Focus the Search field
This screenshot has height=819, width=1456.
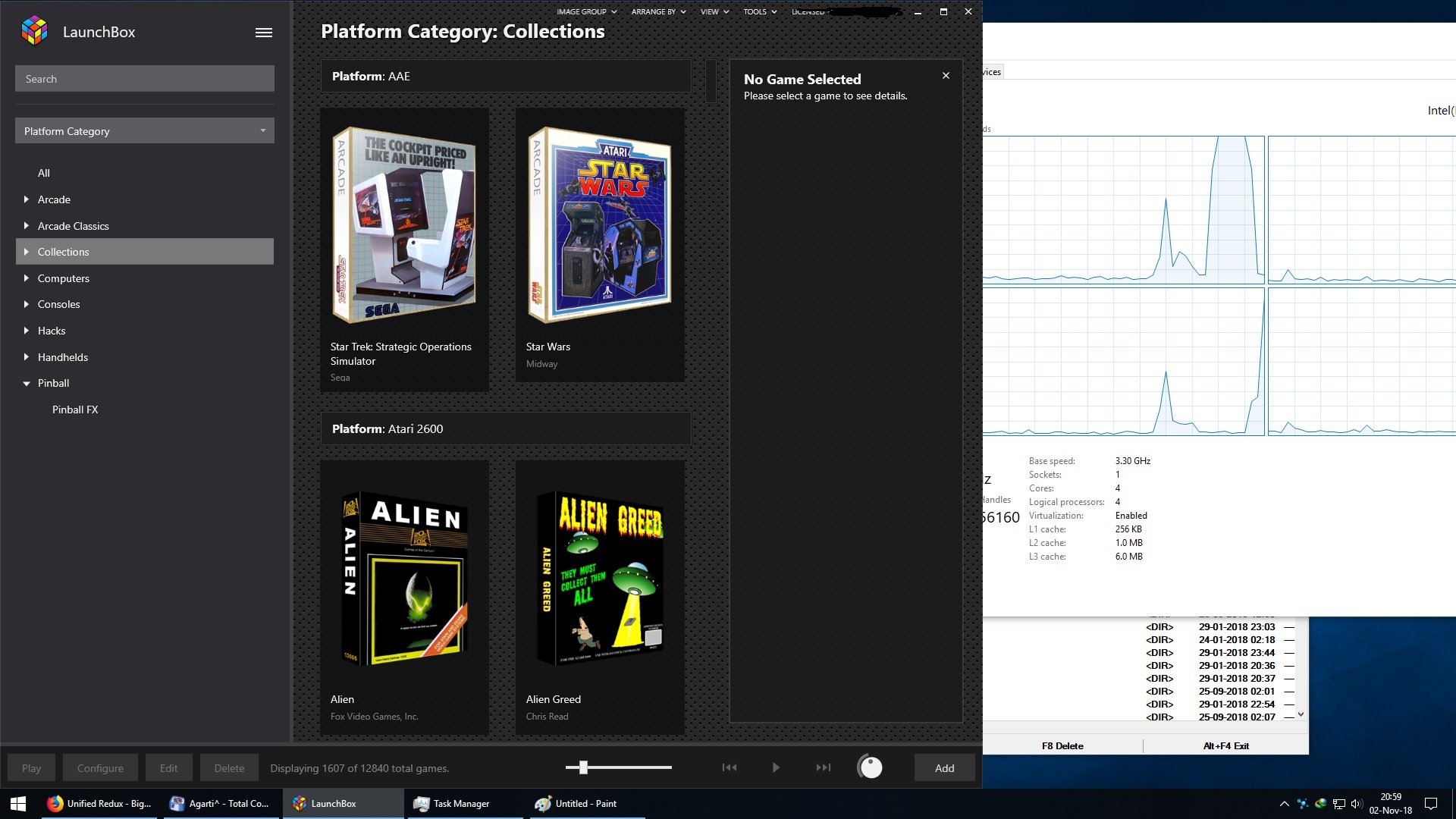(x=145, y=79)
